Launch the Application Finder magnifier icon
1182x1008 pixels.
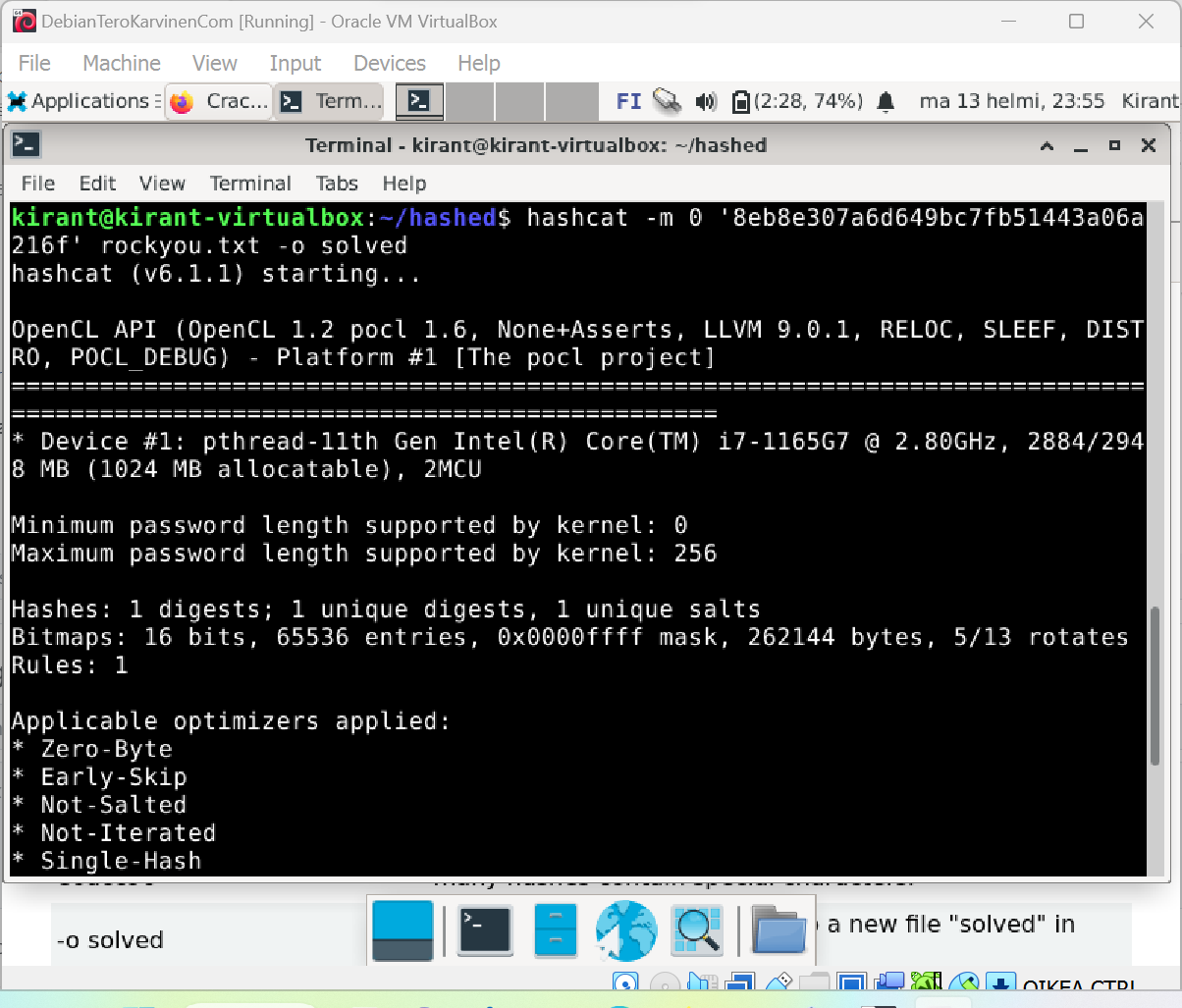[x=697, y=930]
